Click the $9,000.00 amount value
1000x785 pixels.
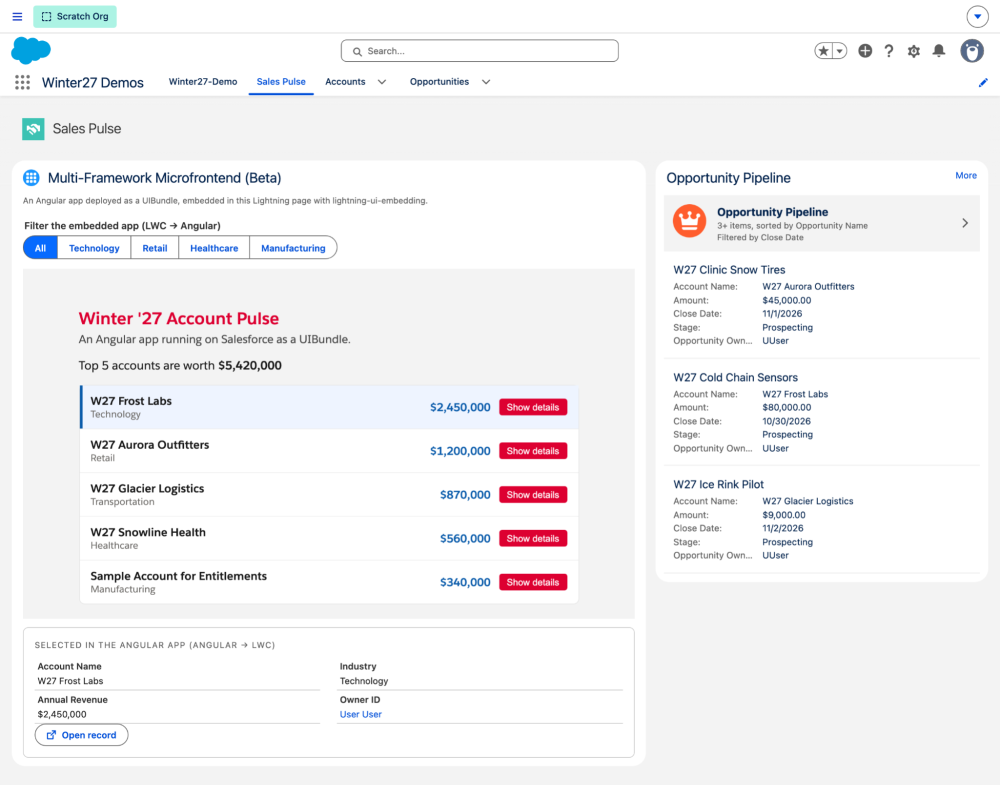click(x=784, y=515)
